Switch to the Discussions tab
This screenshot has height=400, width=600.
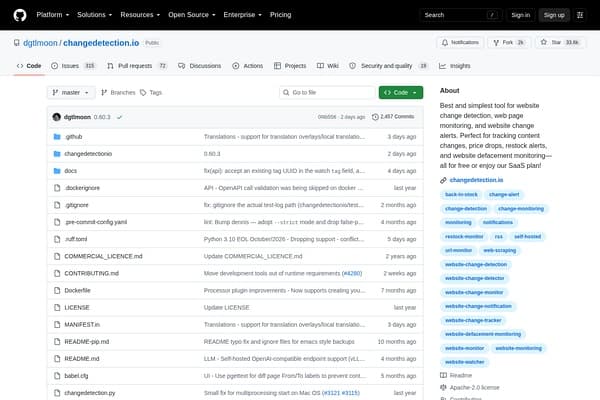[x=200, y=66]
